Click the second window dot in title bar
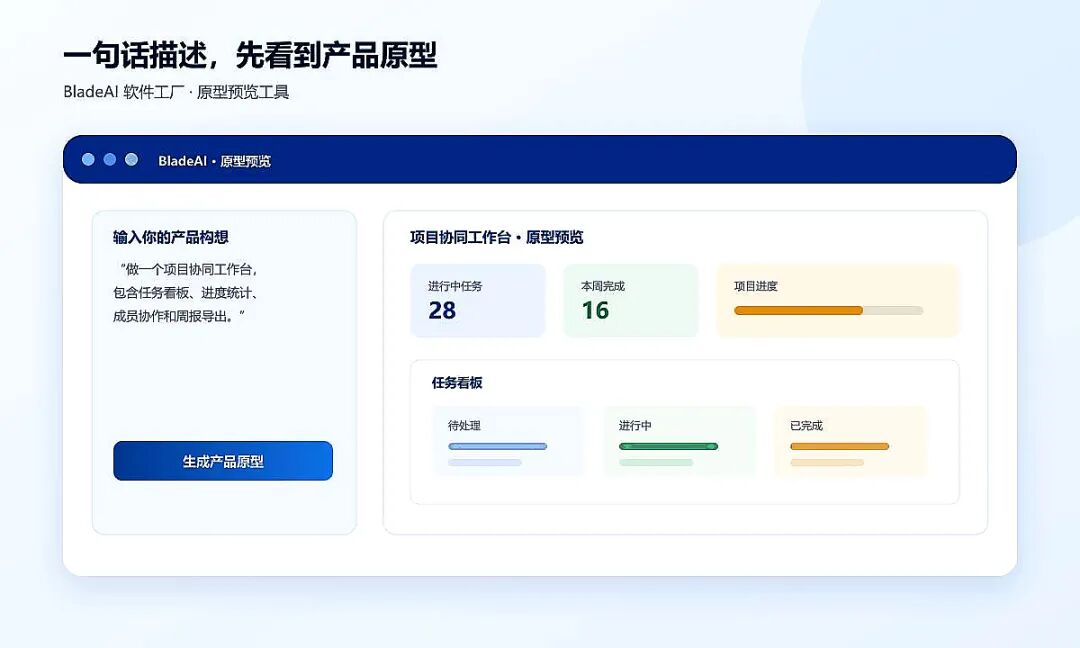Viewport: 1080px width, 648px height. coord(110,160)
